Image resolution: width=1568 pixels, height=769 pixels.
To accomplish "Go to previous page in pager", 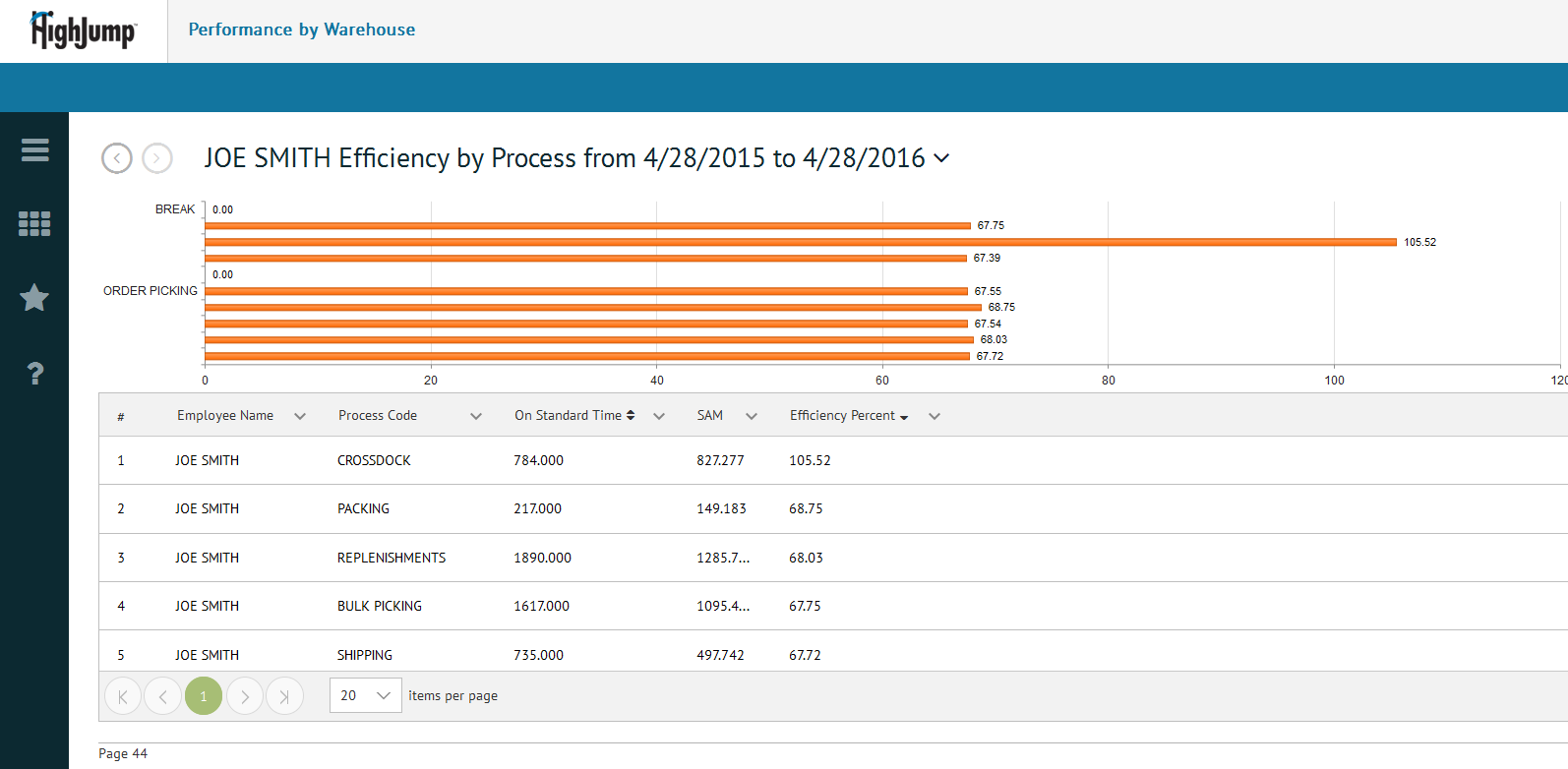I will pos(162,696).
